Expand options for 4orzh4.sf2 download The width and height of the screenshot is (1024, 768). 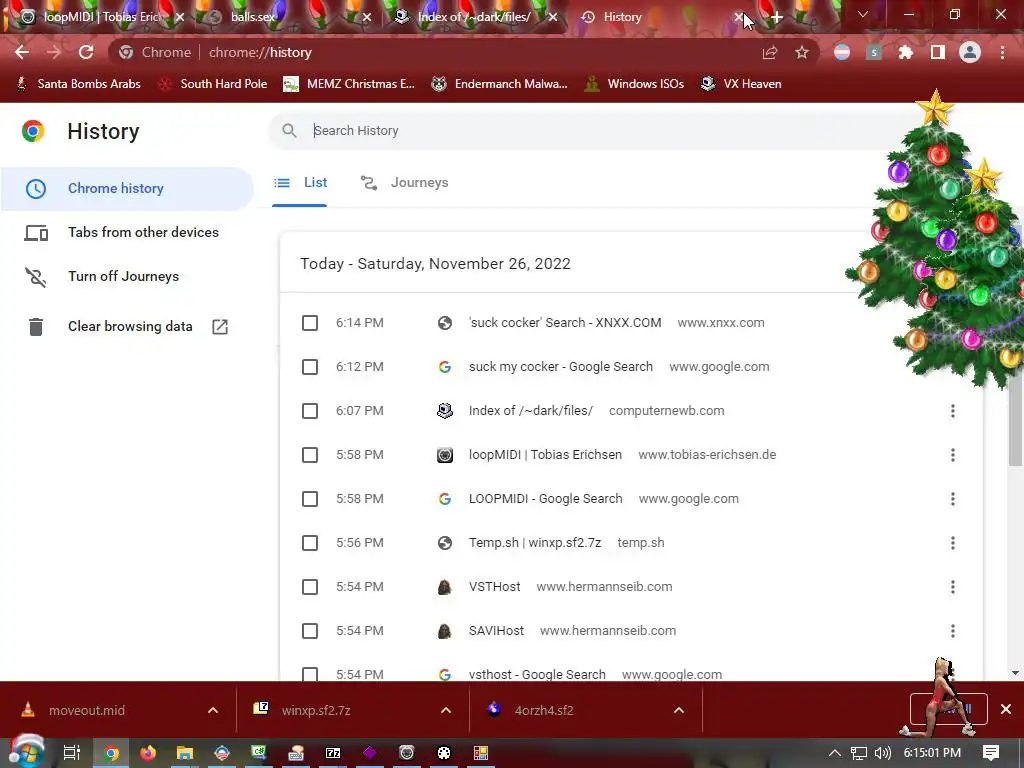pos(679,710)
